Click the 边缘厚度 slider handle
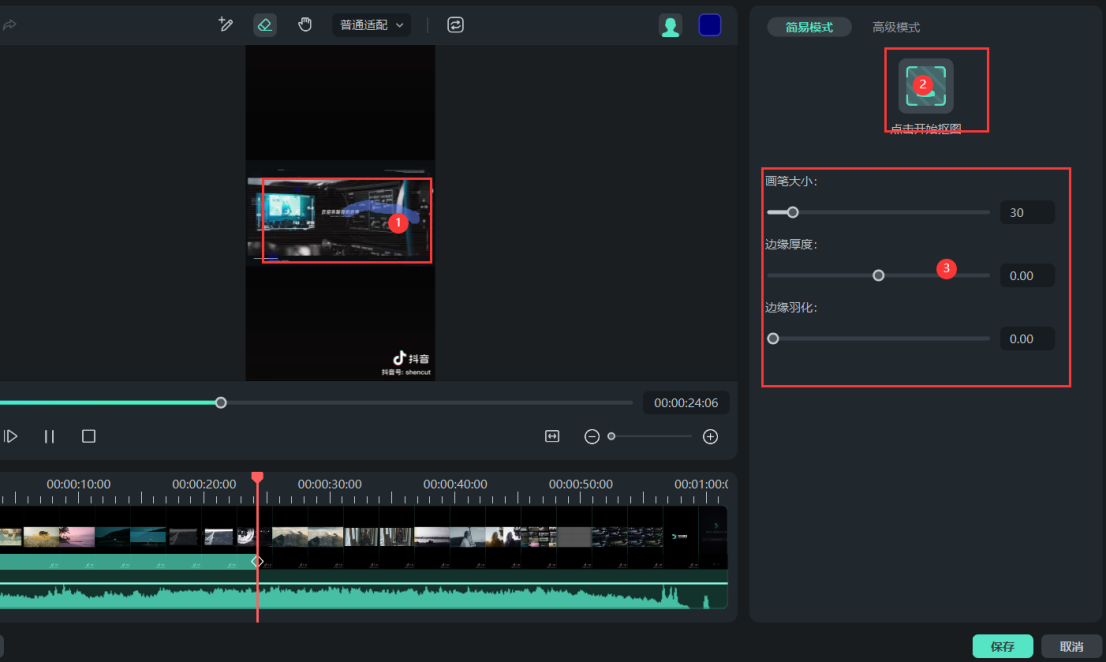 coord(878,275)
